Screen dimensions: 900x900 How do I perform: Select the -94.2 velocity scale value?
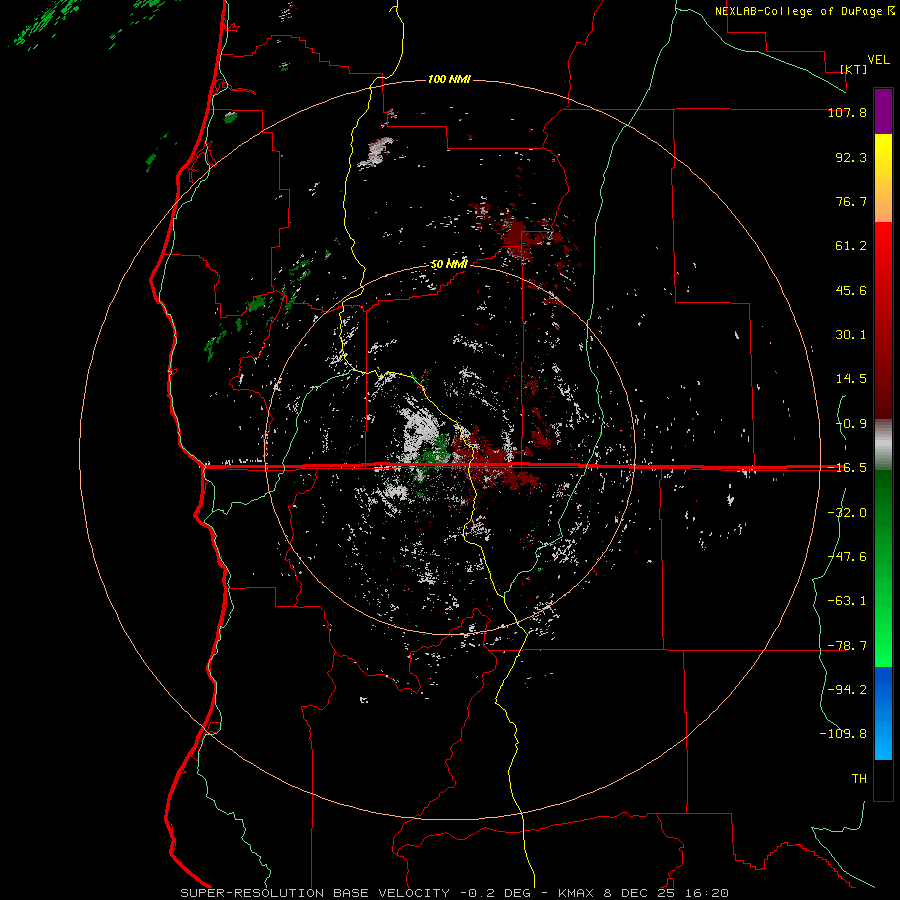847,689
